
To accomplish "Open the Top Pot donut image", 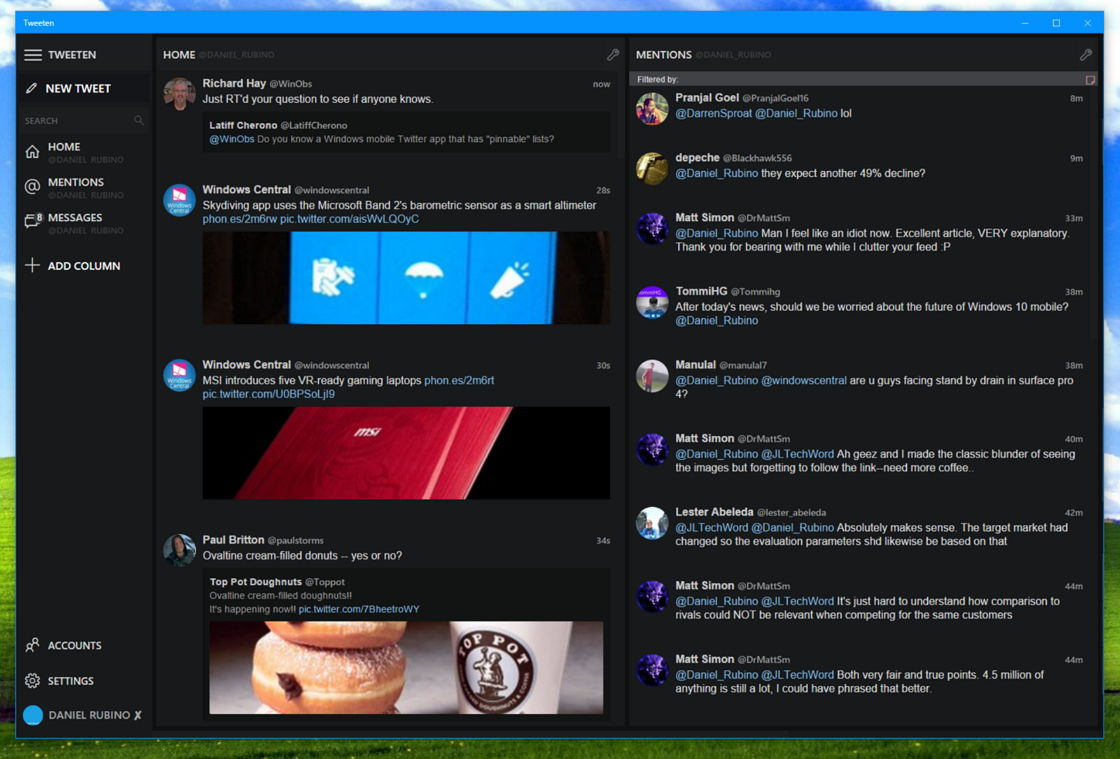I will (406, 668).
